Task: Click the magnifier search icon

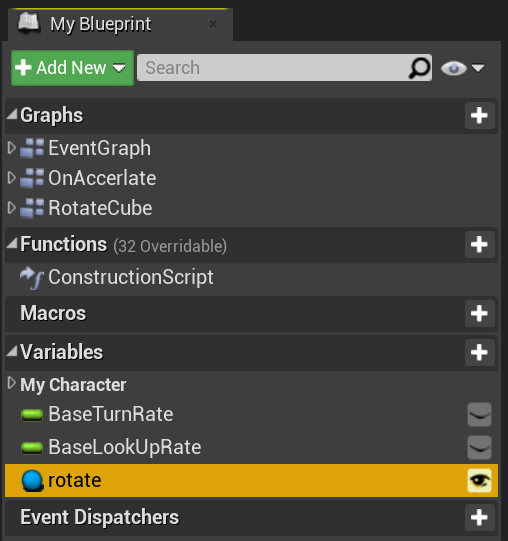Action: pos(419,68)
